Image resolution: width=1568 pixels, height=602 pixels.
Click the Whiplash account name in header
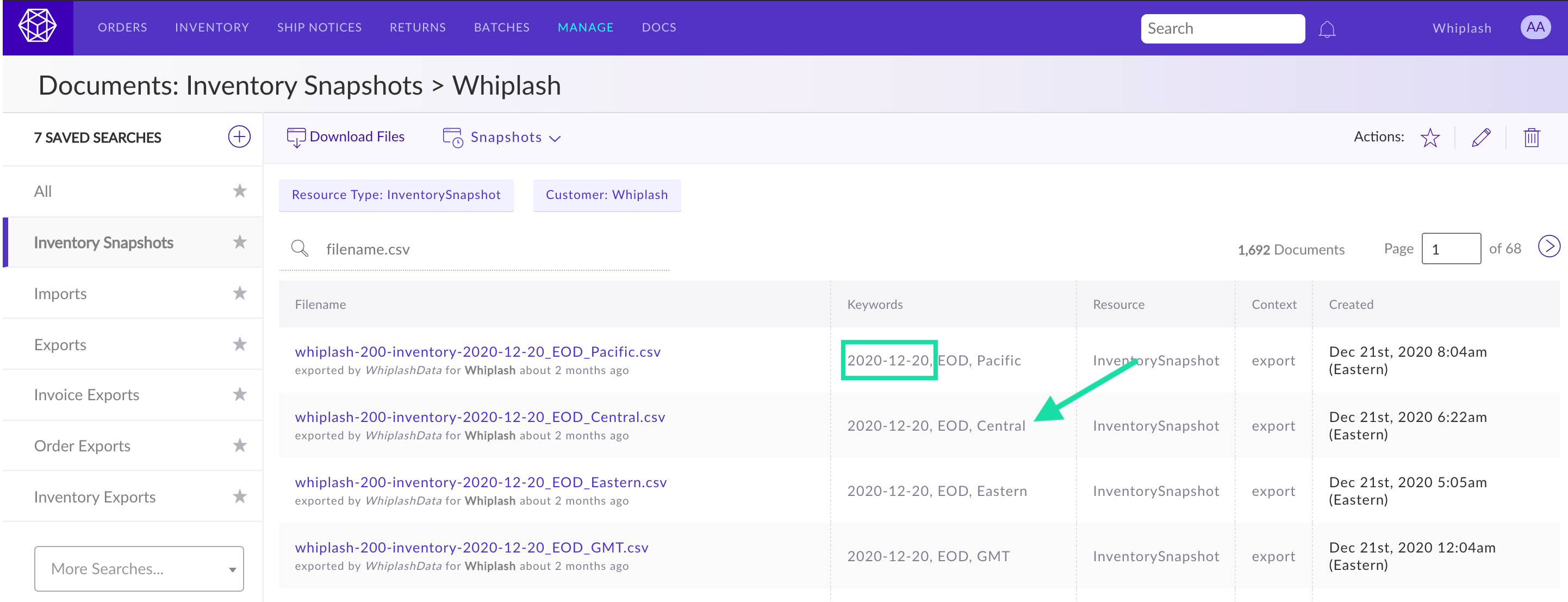[1461, 28]
